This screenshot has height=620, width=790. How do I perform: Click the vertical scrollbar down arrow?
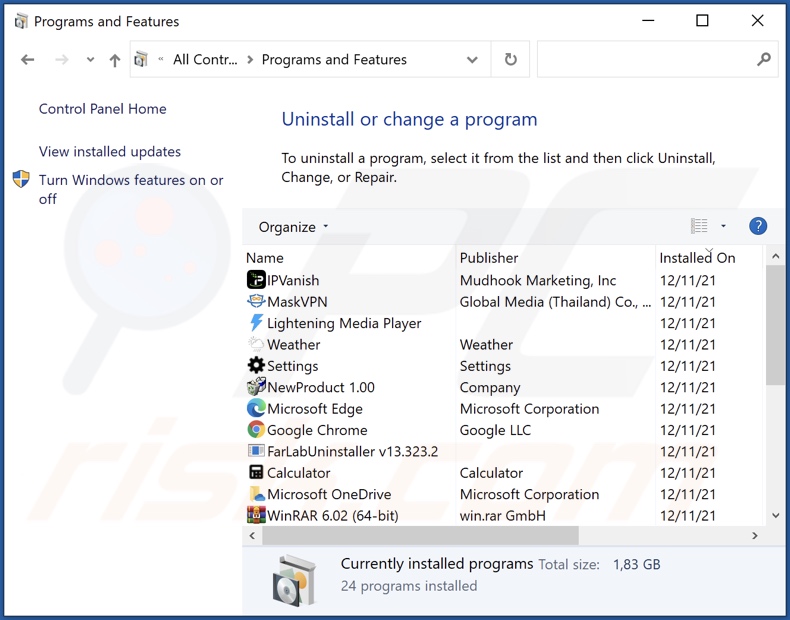click(775, 515)
